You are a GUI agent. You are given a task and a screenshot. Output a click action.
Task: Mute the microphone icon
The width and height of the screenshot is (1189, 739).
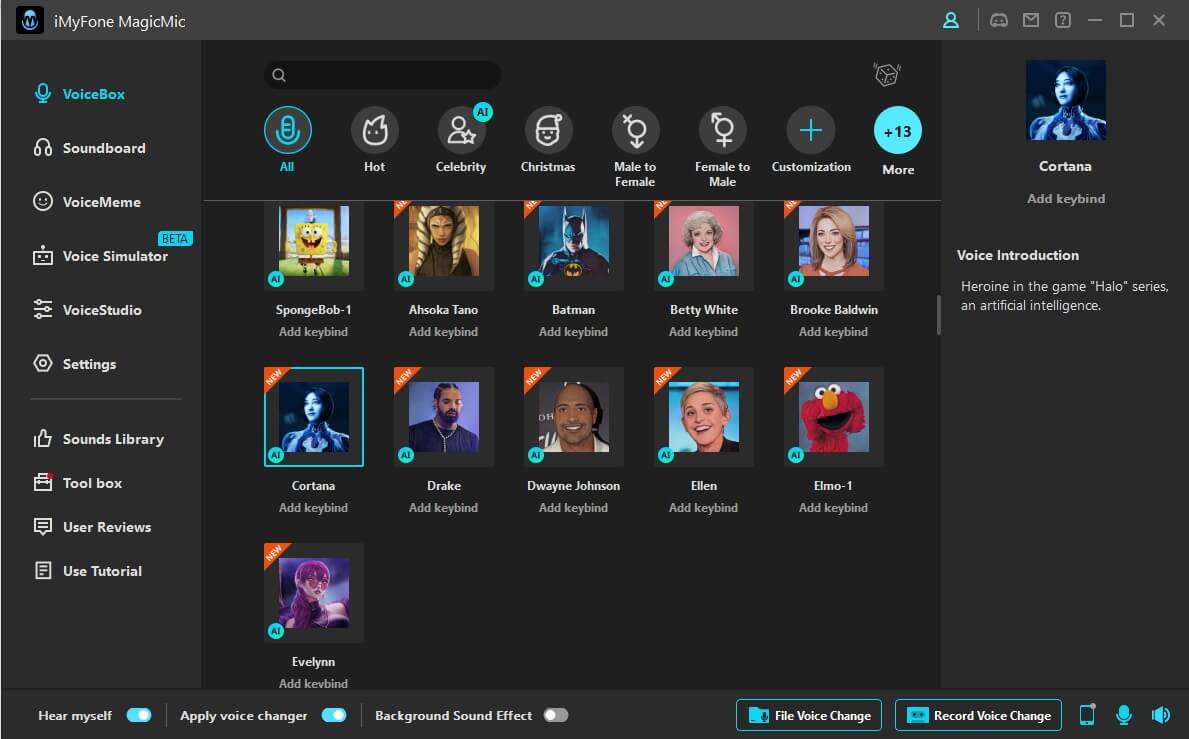point(1124,715)
